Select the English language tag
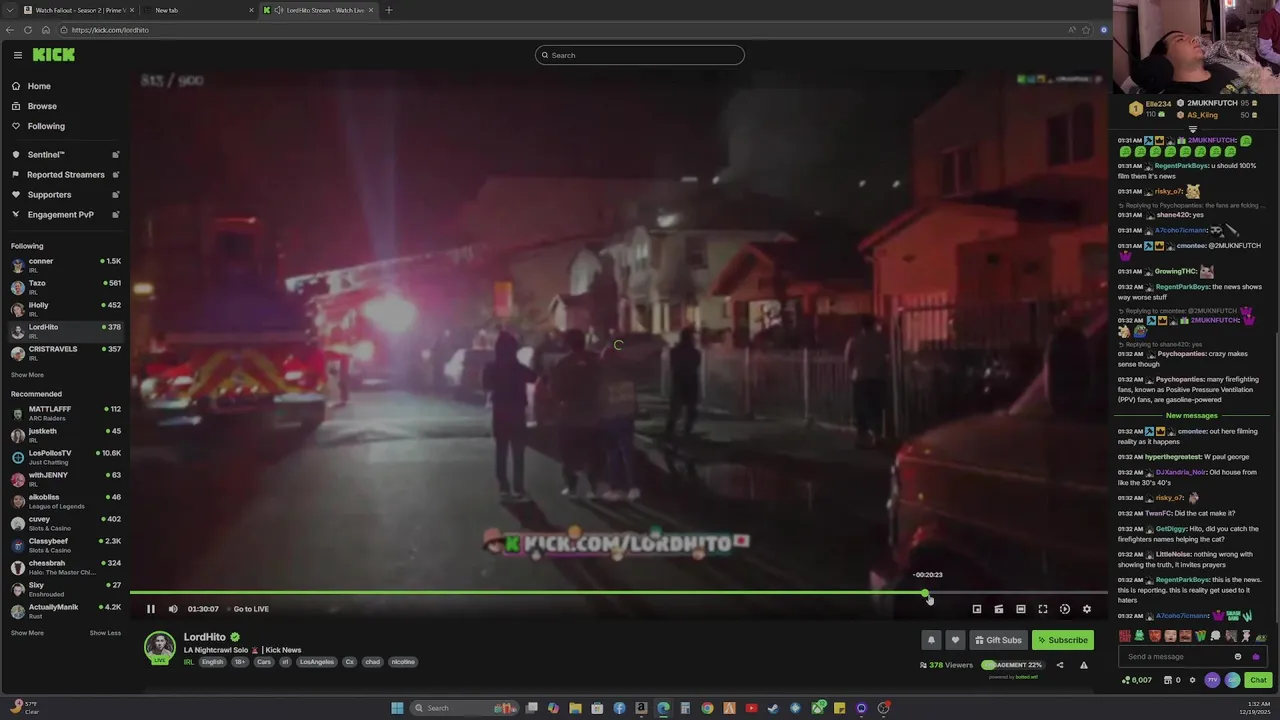Image resolution: width=1280 pixels, height=720 pixels. pos(213,662)
